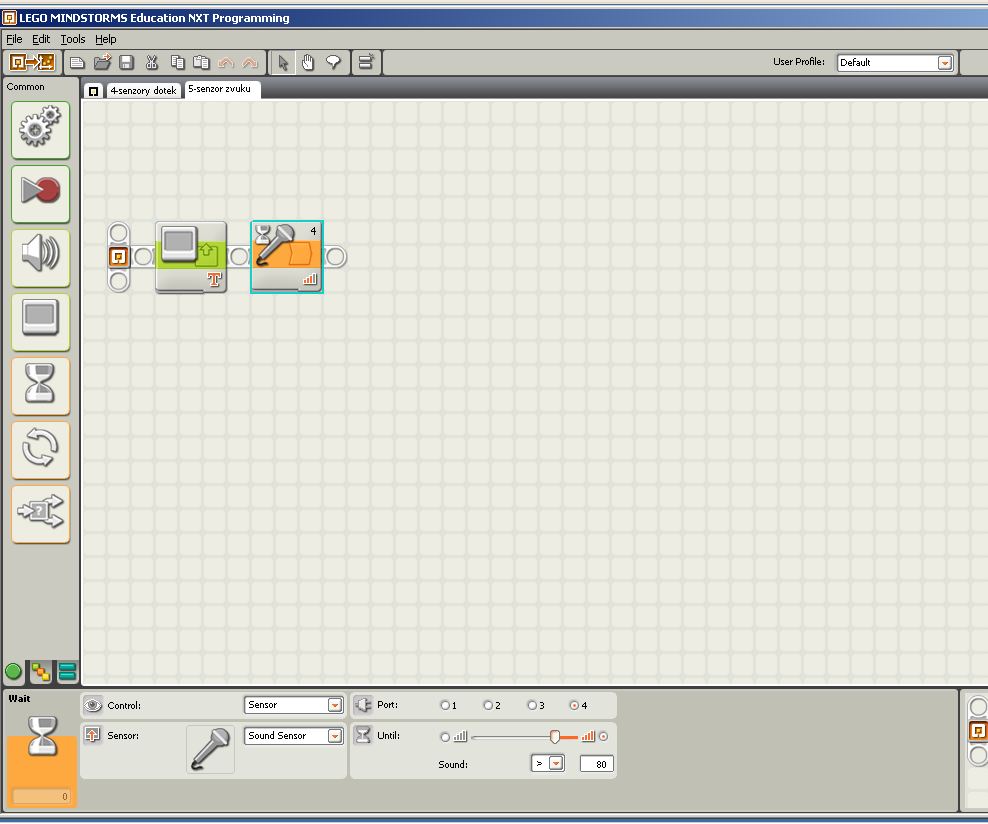
Task: Pick the Switch block from palette
Action: [40, 514]
